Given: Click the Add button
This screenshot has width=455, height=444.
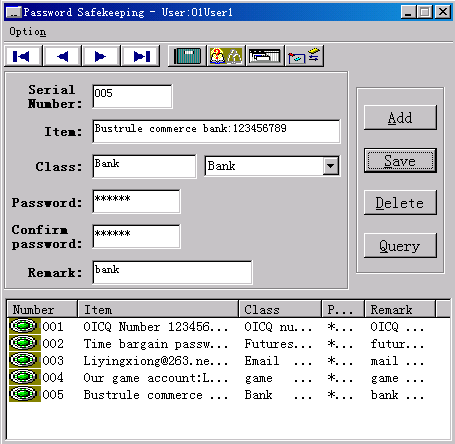Looking at the screenshot, I should pyautogui.click(x=400, y=118).
